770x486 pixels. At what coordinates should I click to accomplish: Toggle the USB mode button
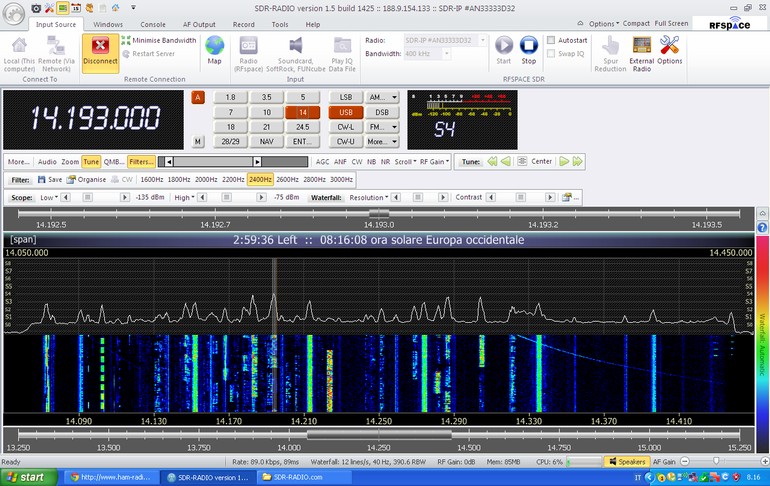click(346, 112)
